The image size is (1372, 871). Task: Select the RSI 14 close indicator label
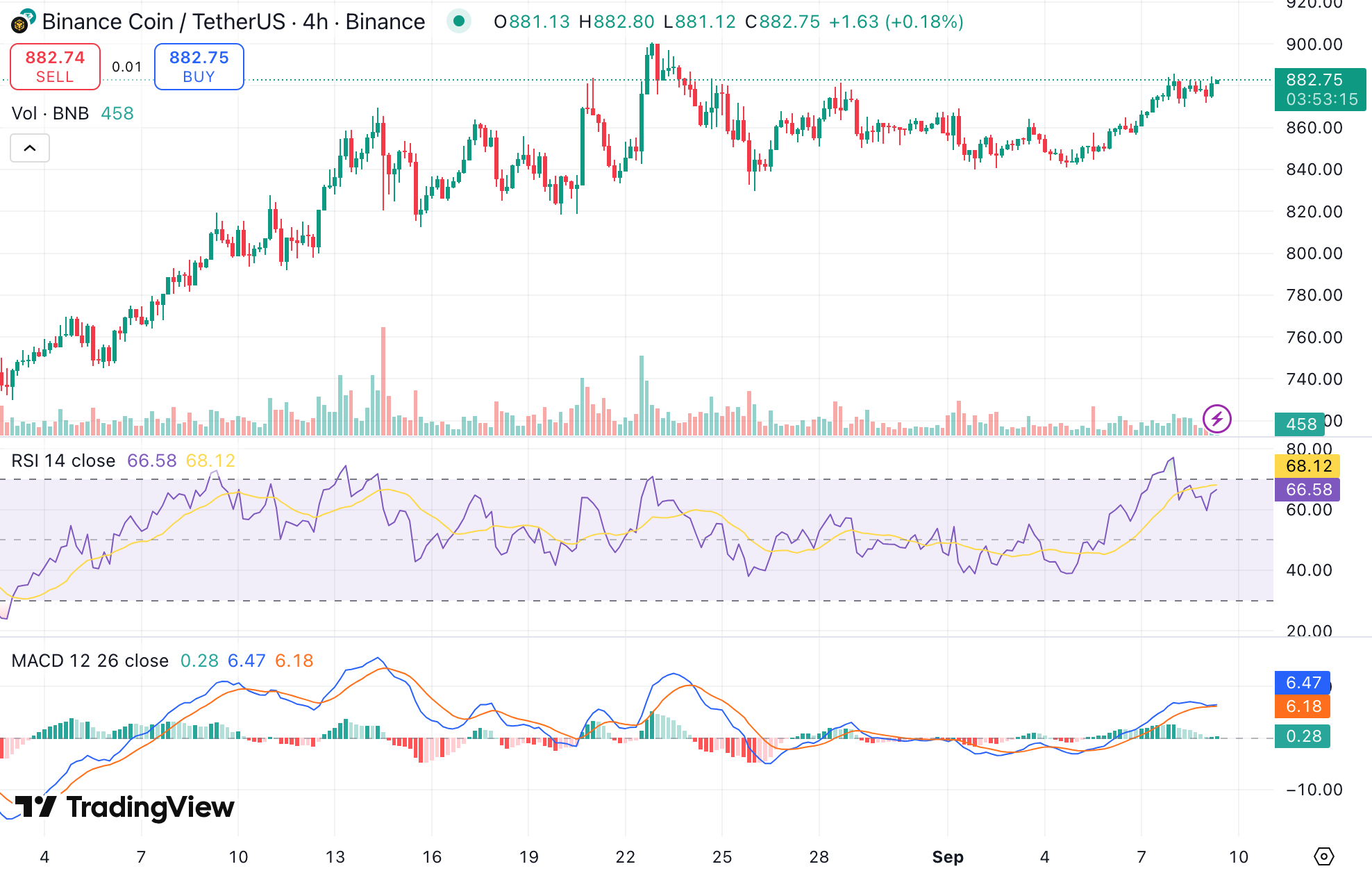63,461
